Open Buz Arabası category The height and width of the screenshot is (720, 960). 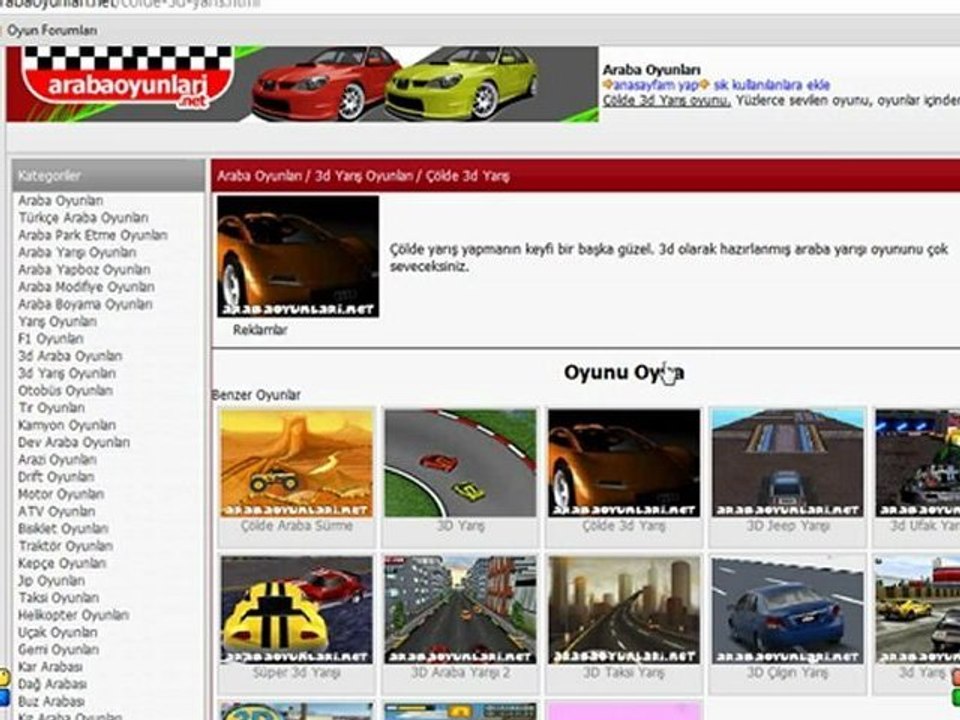(x=51, y=700)
